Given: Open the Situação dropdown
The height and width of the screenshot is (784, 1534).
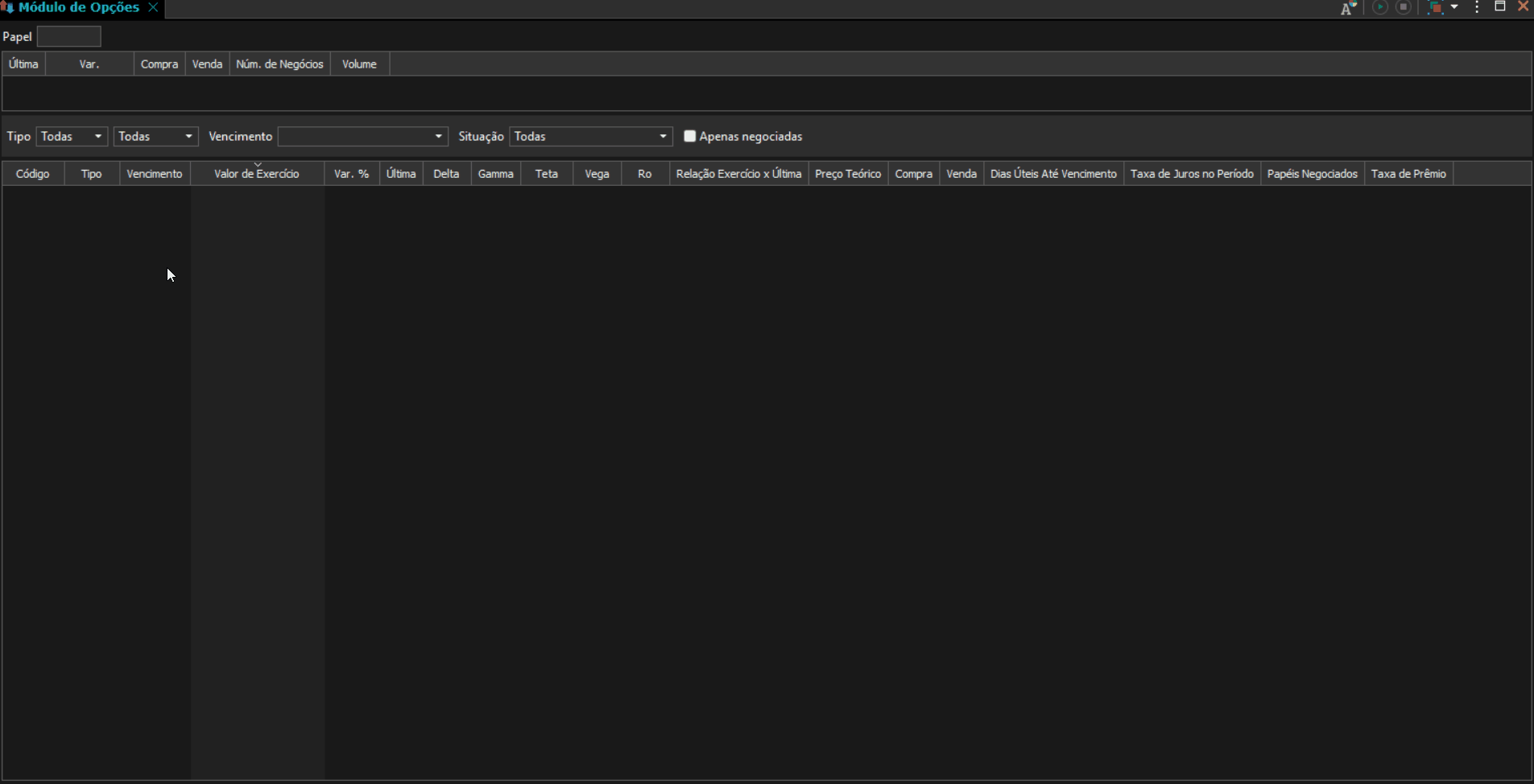Looking at the screenshot, I should coord(591,137).
